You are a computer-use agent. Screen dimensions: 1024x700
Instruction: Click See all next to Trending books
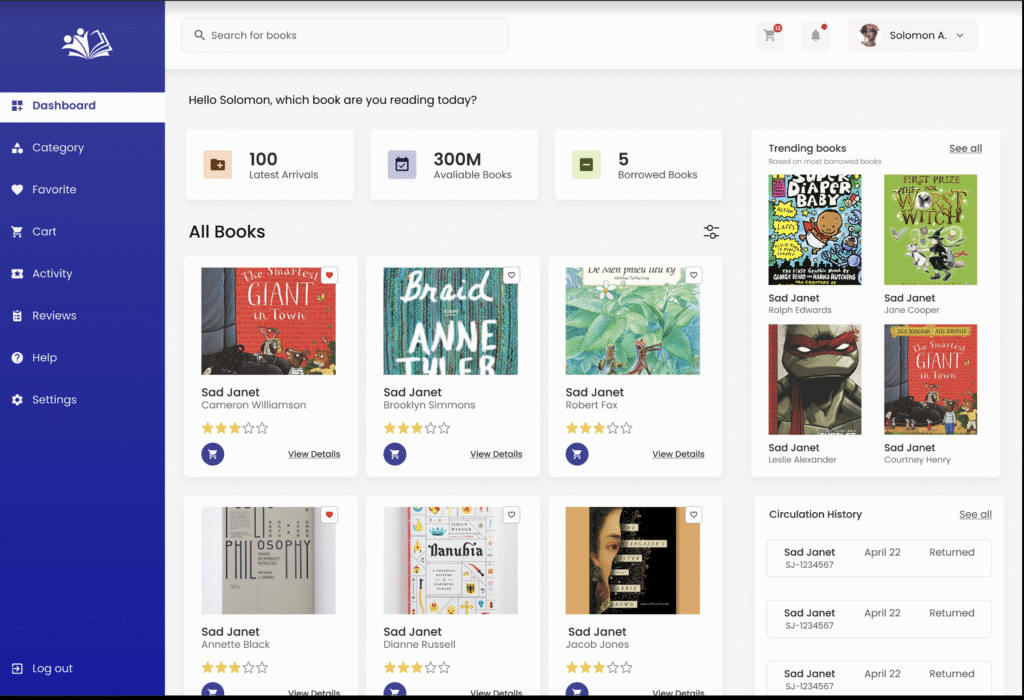tap(965, 149)
